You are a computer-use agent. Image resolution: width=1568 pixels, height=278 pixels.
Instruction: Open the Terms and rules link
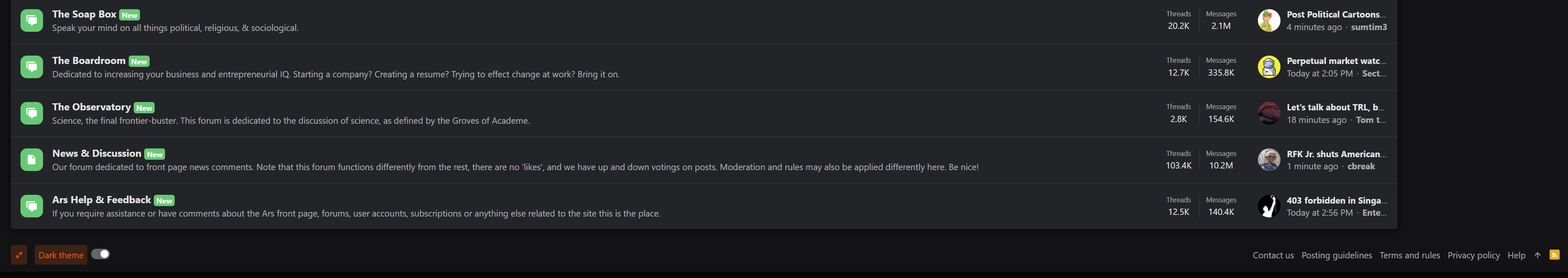[1409, 255]
